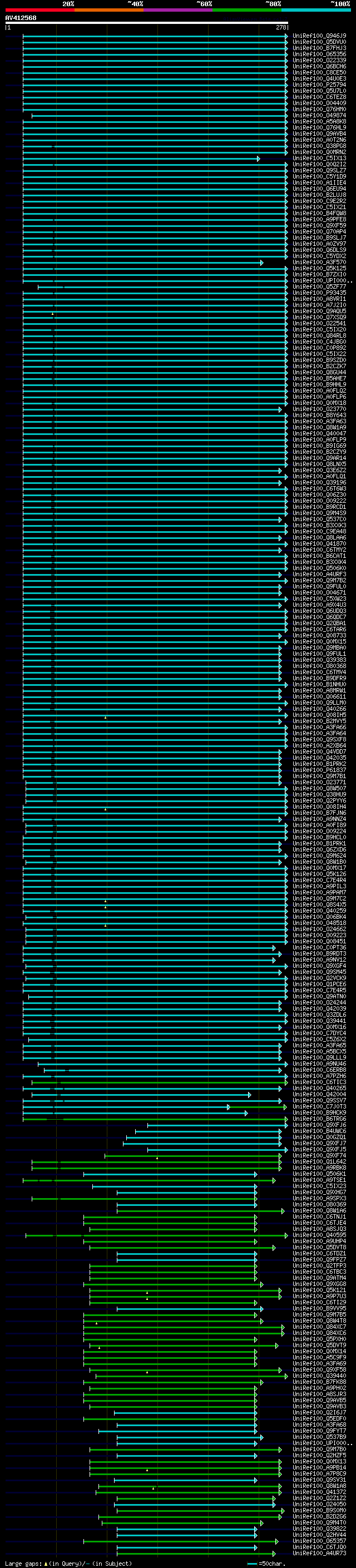The image size is (356, 1568).
Task: Select hit label UniRef100_O65356
Action: click(319, 54)
